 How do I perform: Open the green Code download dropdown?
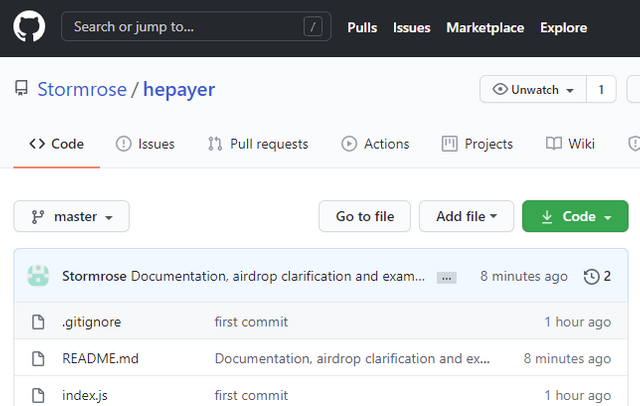click(x=575, y=216)
